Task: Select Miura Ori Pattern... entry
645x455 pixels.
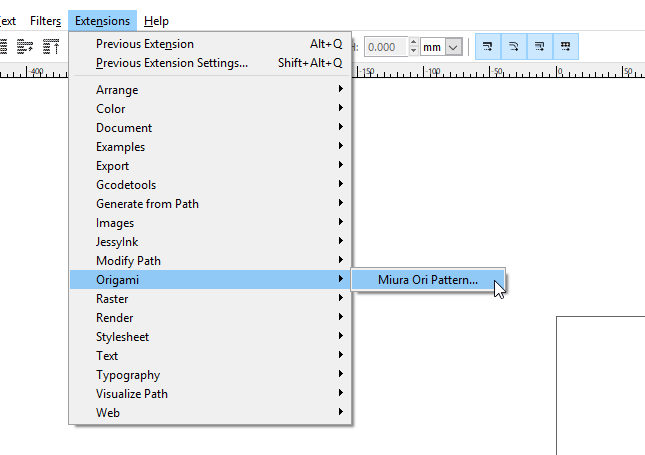Action: click(x=428, y=280)
